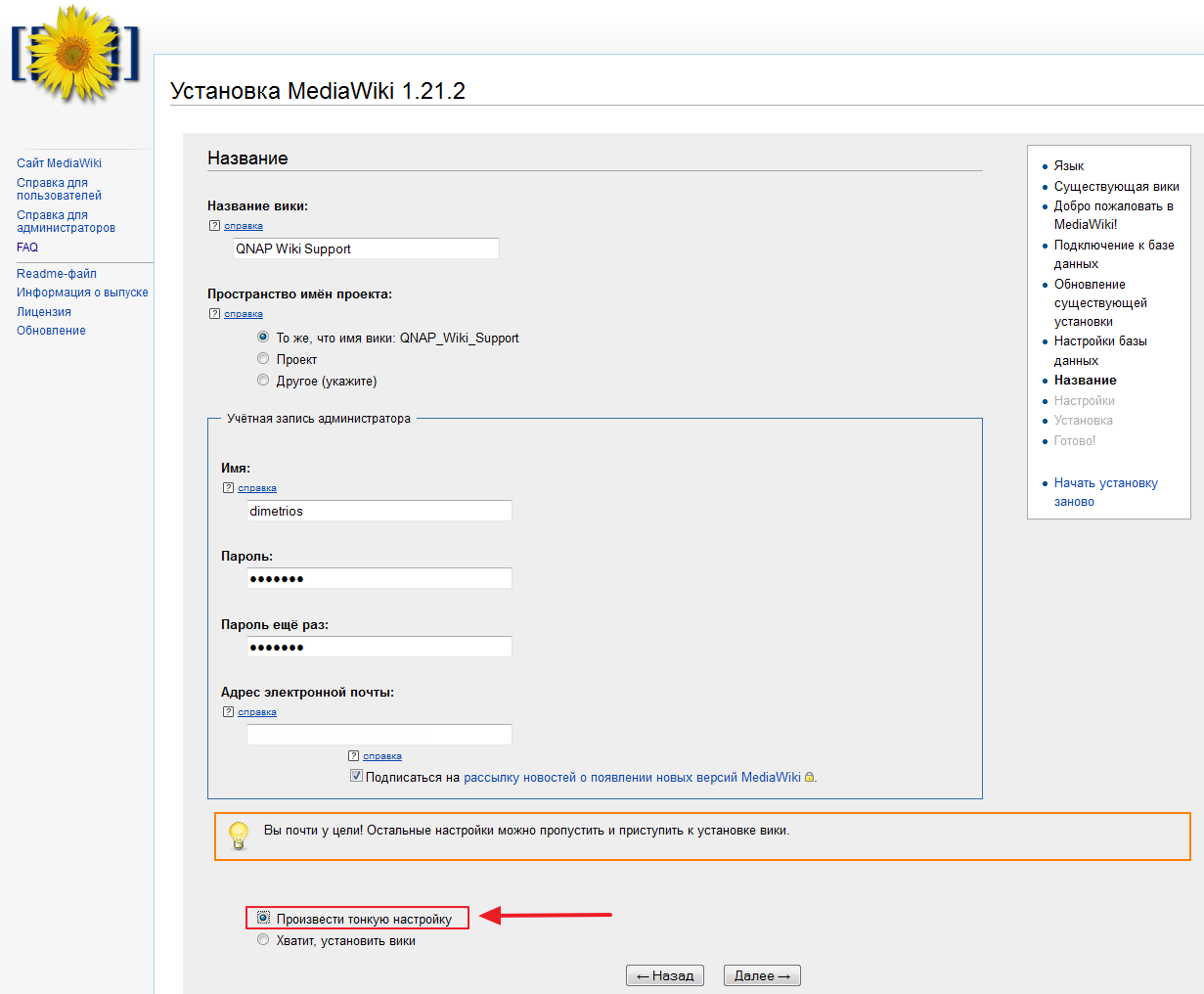
Task: Select Хватит, установить вики radio
Action: click(263, 939)
